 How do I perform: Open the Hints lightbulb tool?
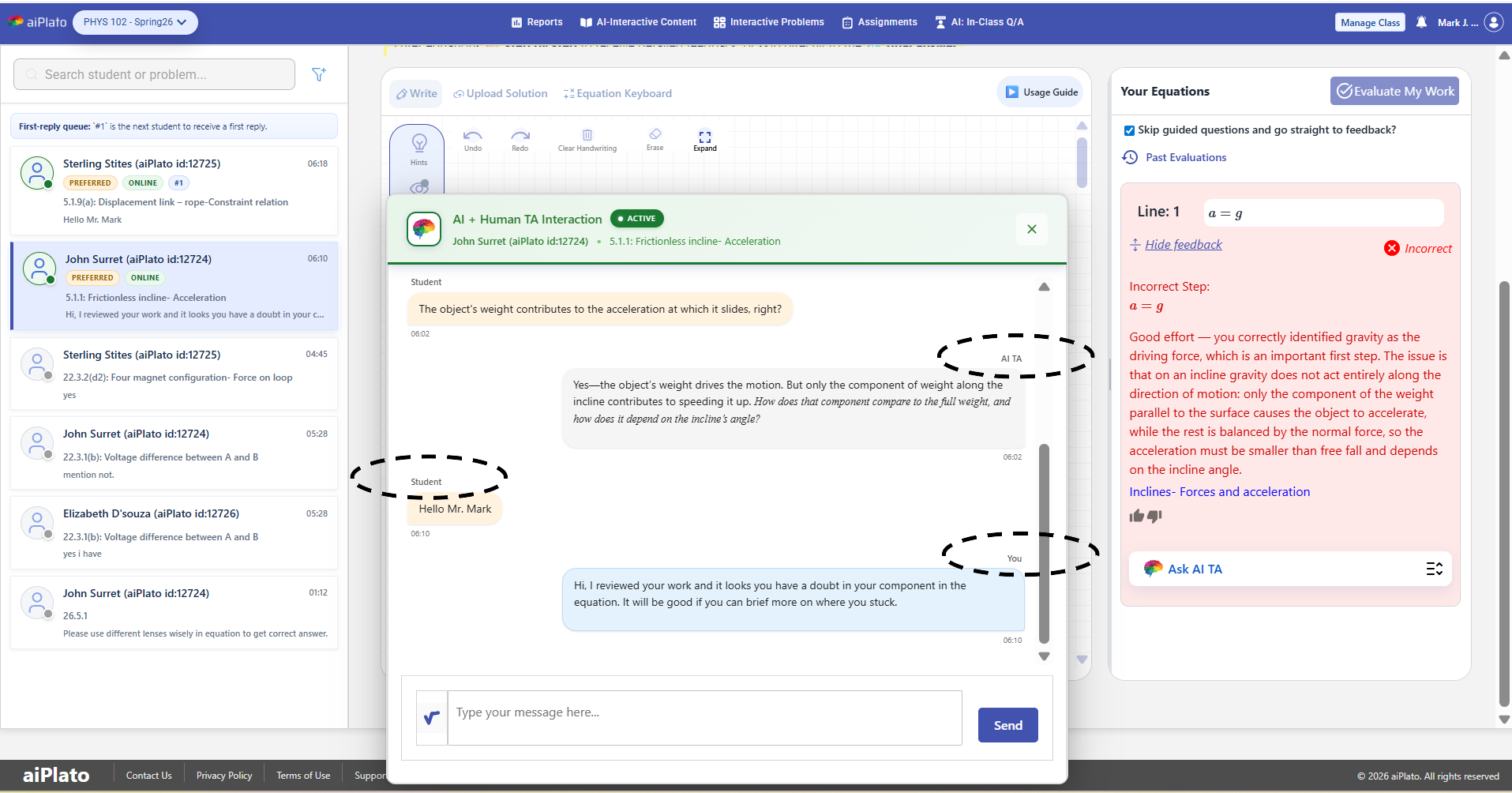[418, 148]
